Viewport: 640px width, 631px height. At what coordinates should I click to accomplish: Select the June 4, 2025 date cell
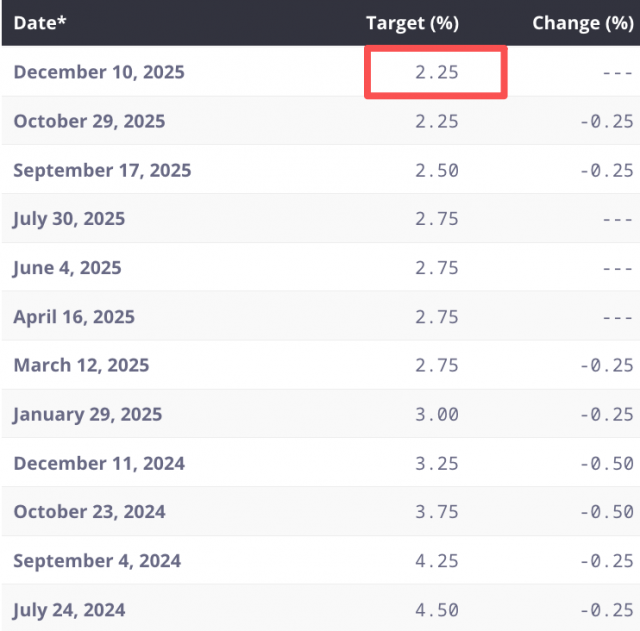click(67, 268)
